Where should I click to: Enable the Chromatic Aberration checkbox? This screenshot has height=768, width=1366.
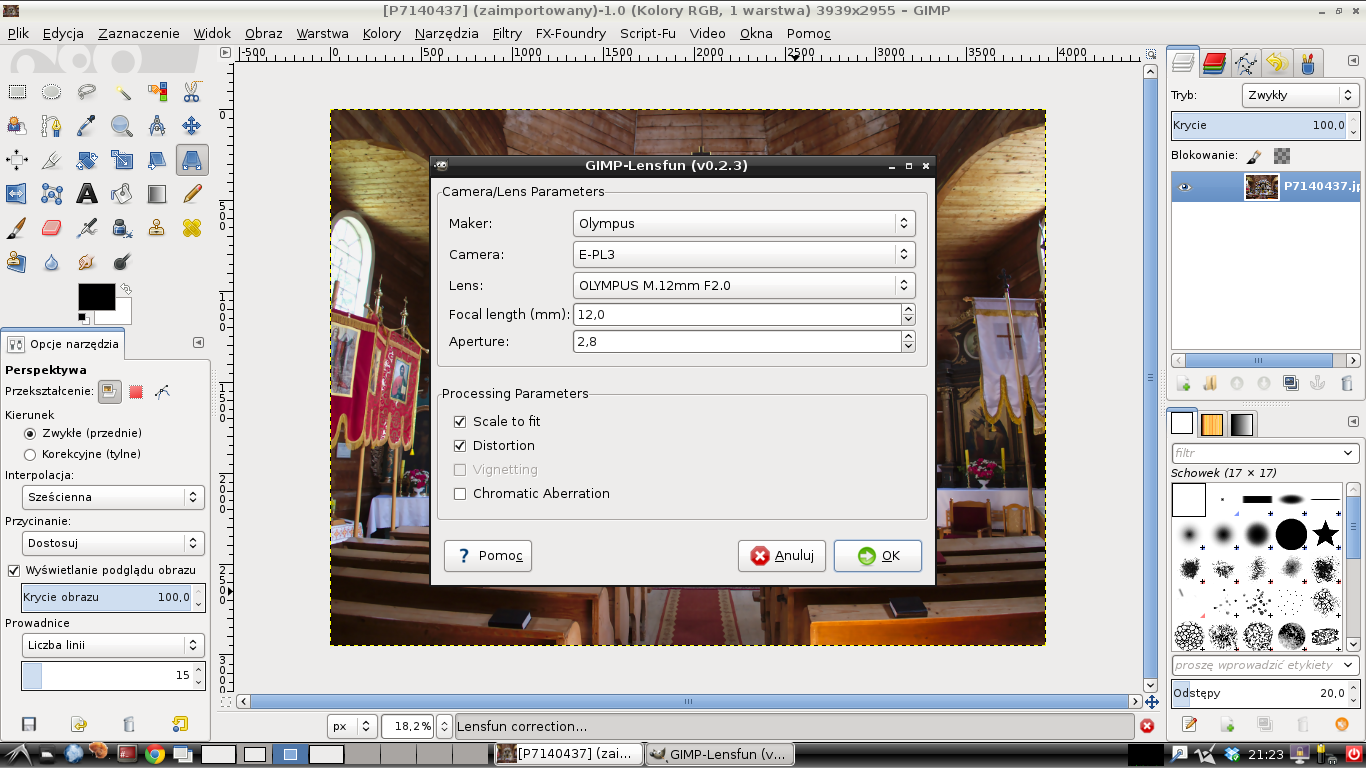point(460,494)
